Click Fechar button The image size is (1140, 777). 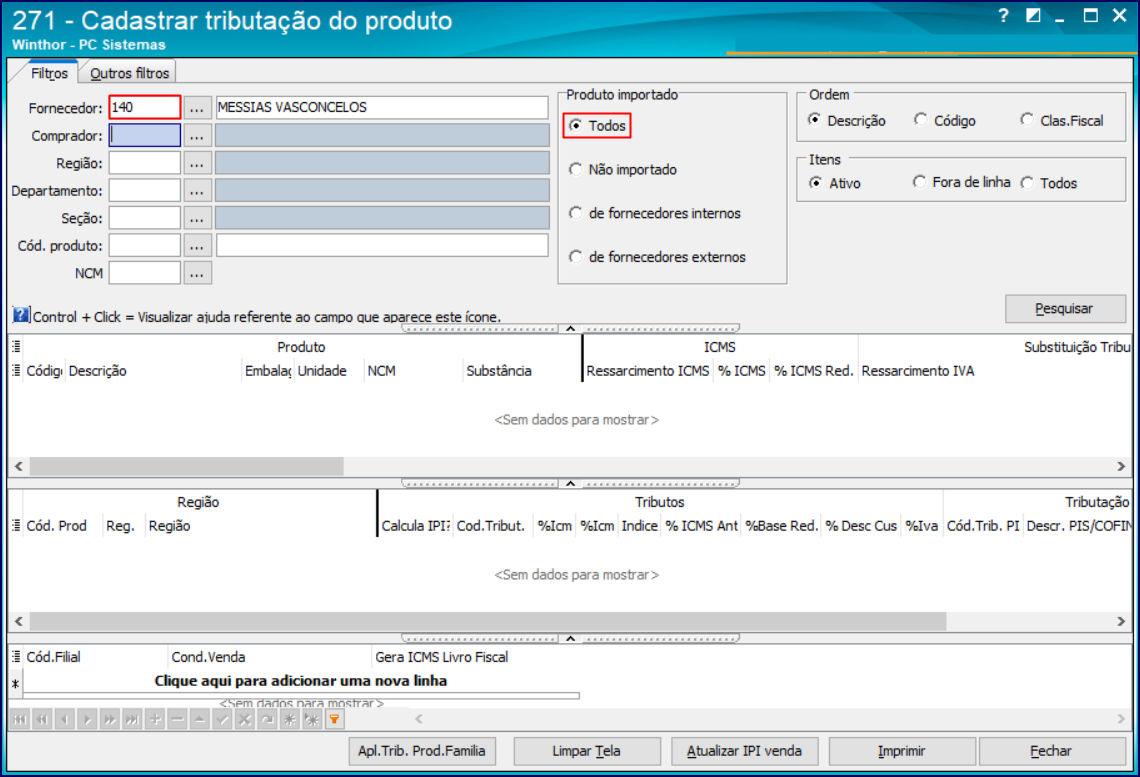click(1052, 751)
